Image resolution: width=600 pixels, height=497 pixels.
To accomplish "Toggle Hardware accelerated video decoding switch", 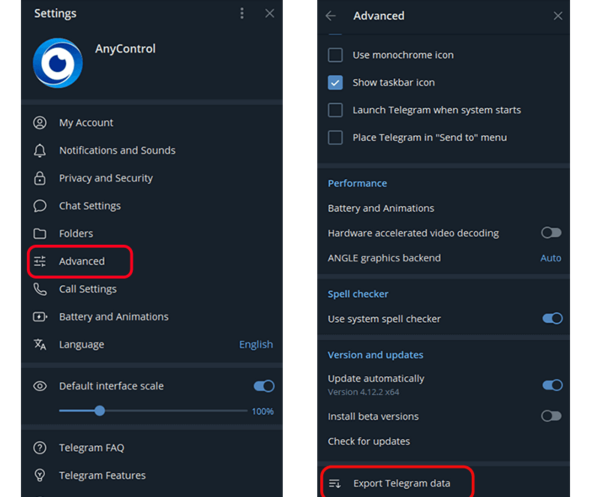I will click(x=551, y=233).
